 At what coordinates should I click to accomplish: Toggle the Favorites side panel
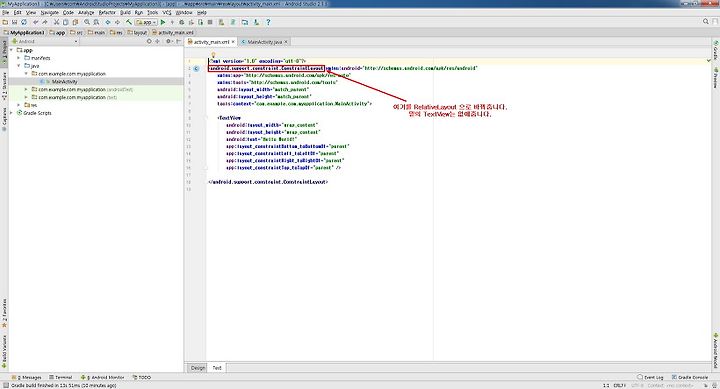4,313
